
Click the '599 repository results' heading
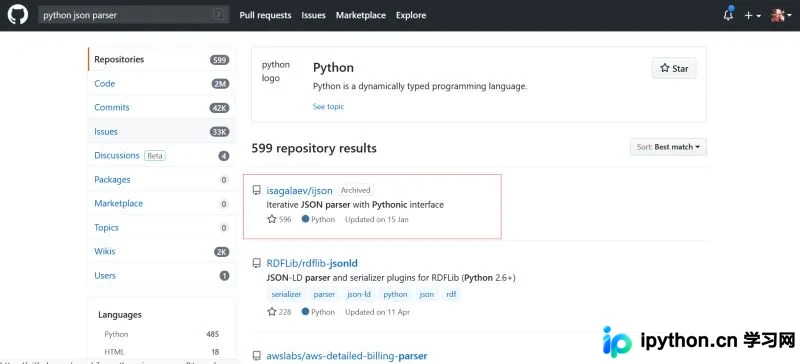(314, 149)
